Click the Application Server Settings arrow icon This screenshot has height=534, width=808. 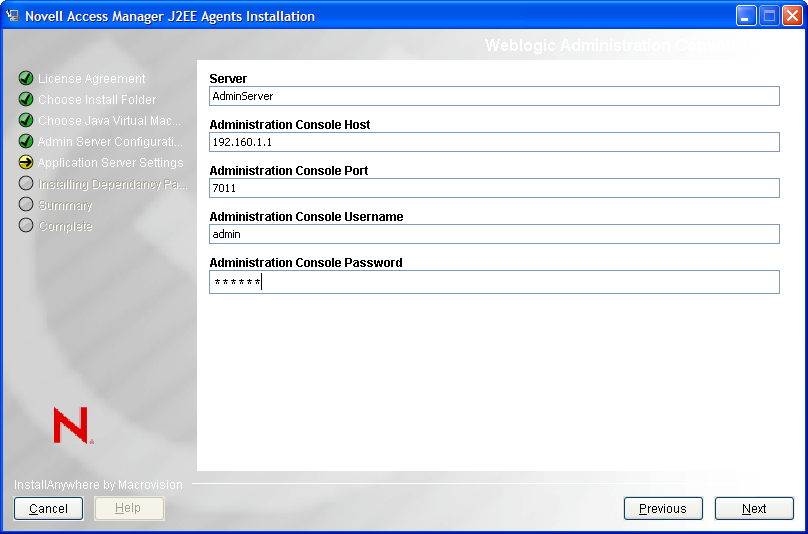tap(26, 162)
